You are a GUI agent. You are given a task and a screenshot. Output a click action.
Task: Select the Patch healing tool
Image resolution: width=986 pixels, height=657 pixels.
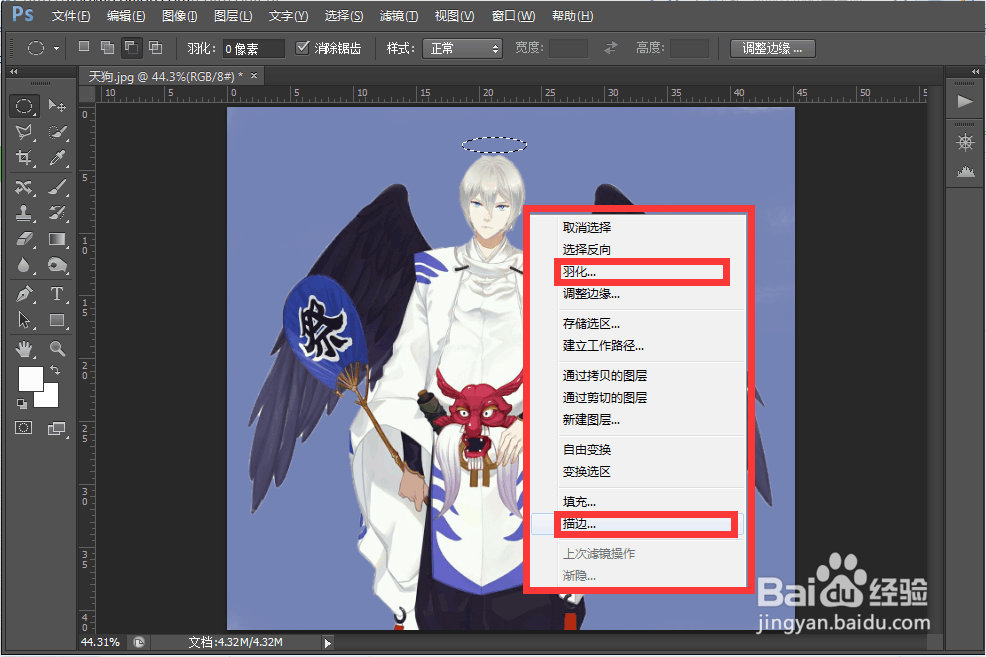point(24,187)
